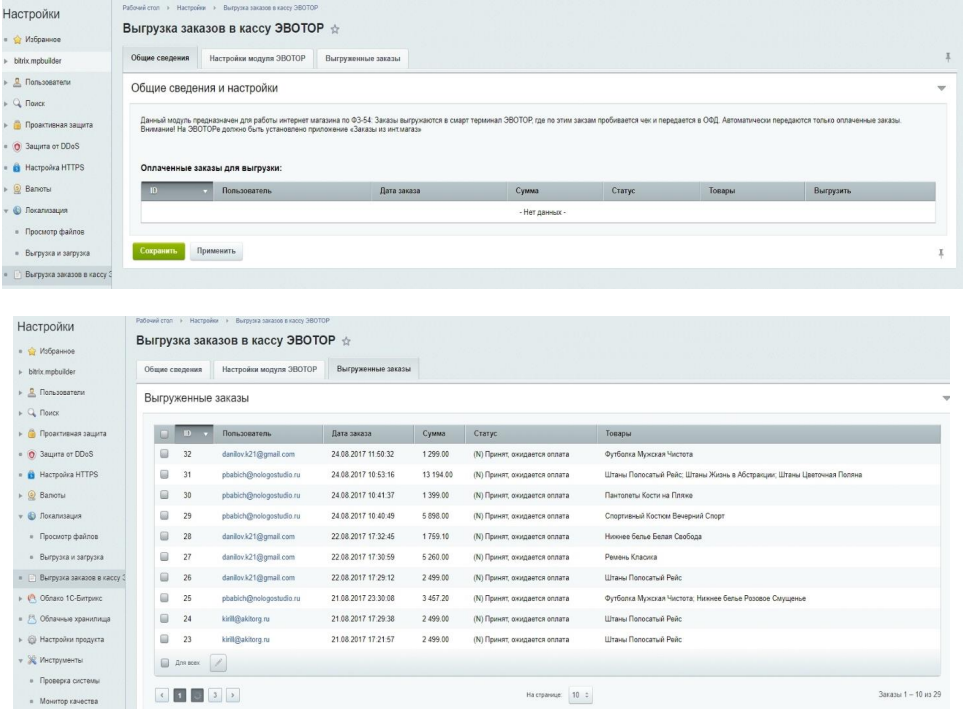Open Пользователи icon in bottom sidebar
Image resolution: width=964 pixels, height=710 pixels.
coord(32,392)
